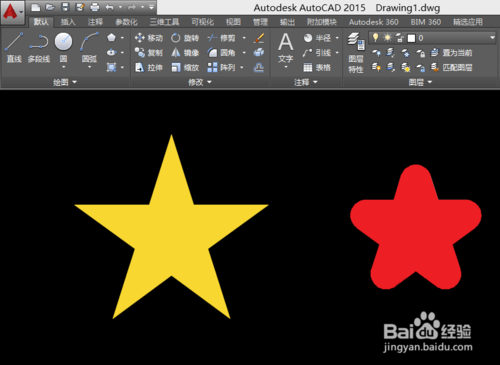500x365 pixels.
Task: Expand the 注释 panel
Action: [x=306, y=82]
